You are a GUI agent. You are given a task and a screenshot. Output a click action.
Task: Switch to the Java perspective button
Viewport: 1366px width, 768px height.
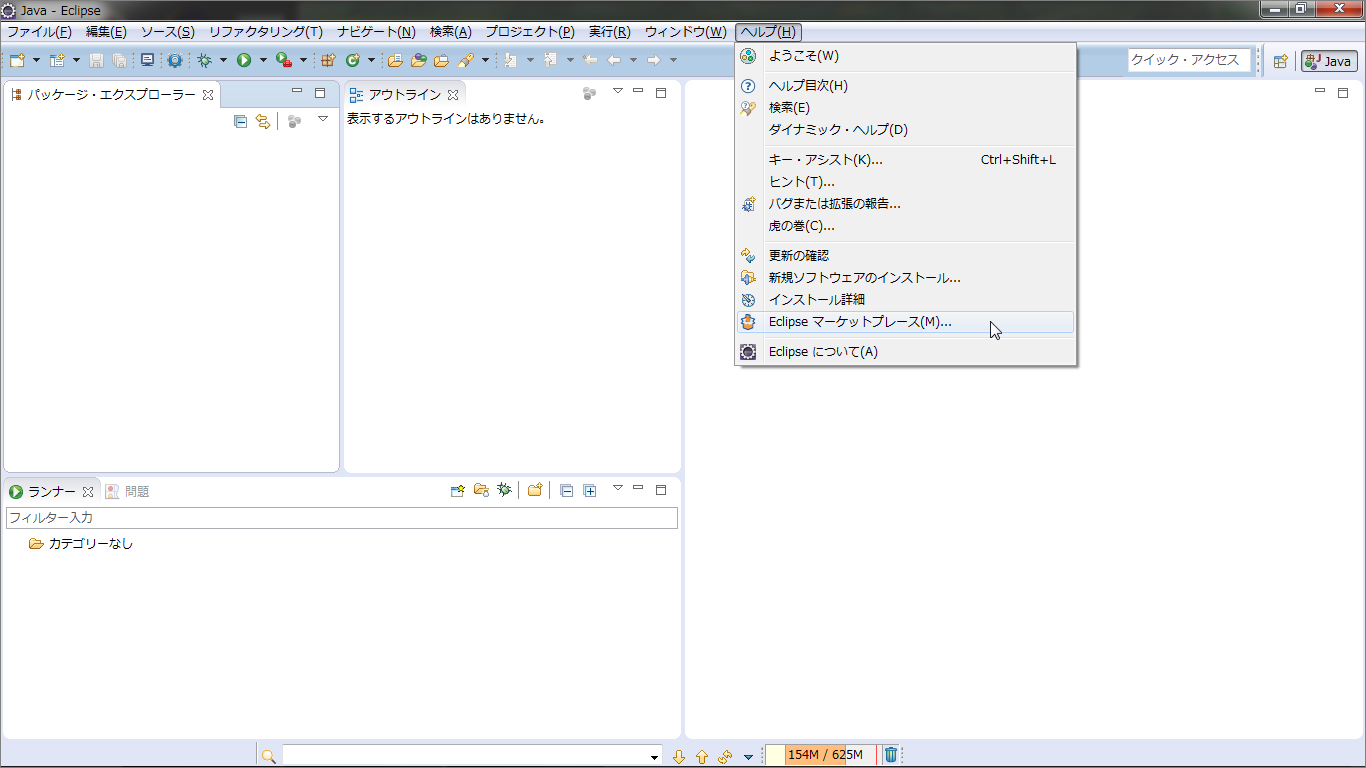(x=1328, y=60)
